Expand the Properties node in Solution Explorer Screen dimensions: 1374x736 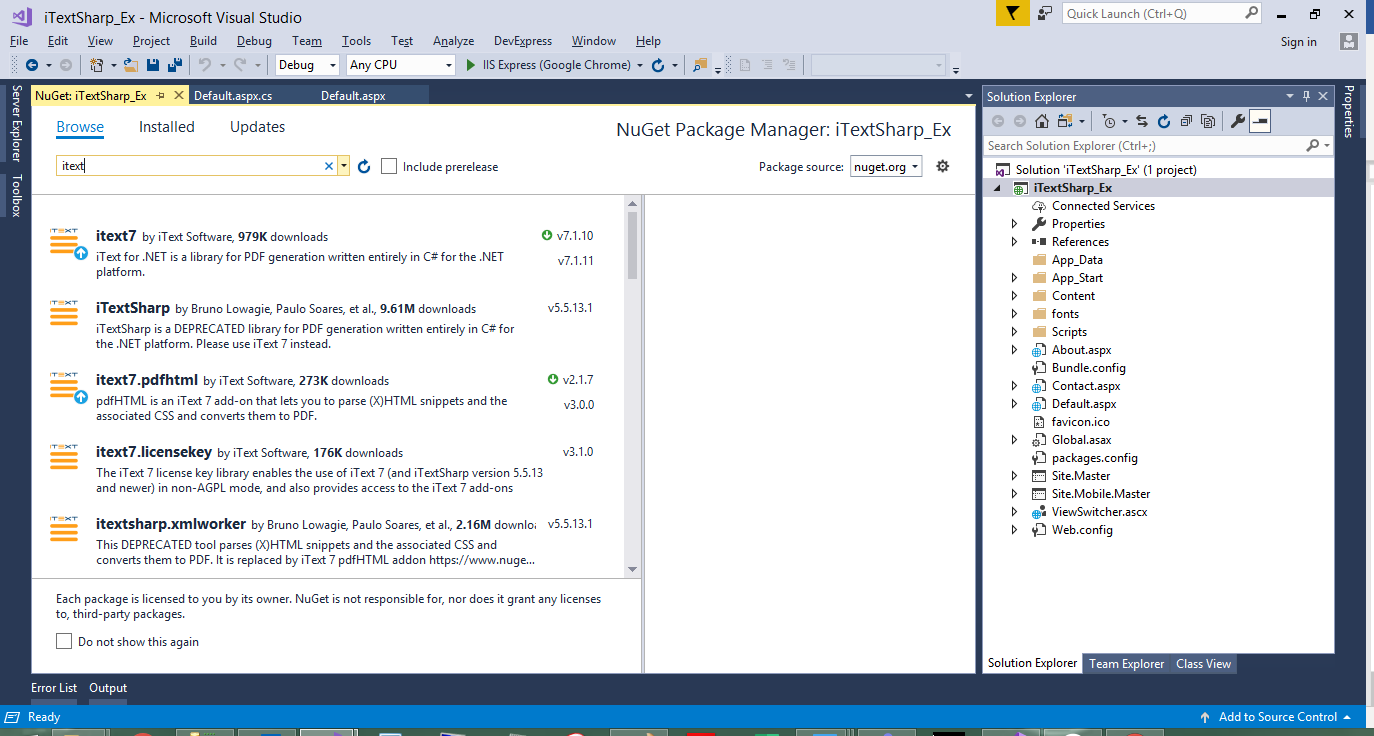(x=1014, y=224)
